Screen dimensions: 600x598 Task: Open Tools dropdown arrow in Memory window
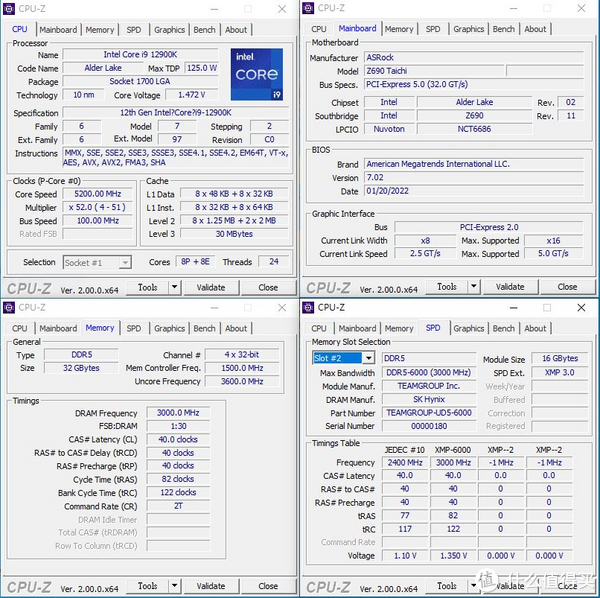coord(174,586)
